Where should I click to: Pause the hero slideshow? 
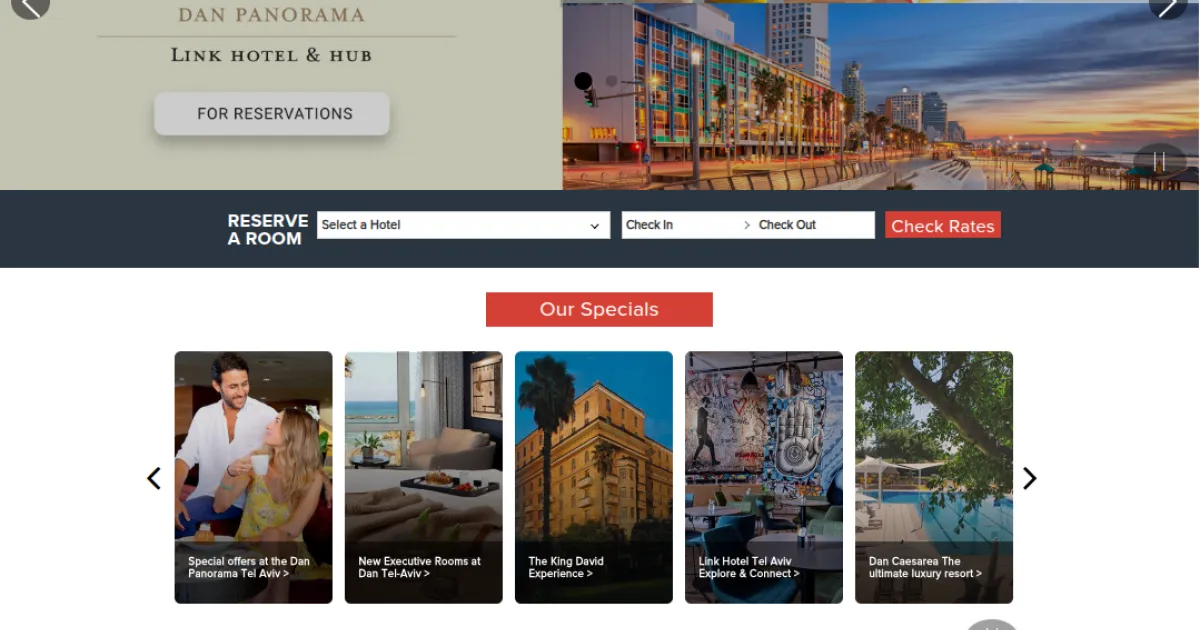tap(1159, 161)
